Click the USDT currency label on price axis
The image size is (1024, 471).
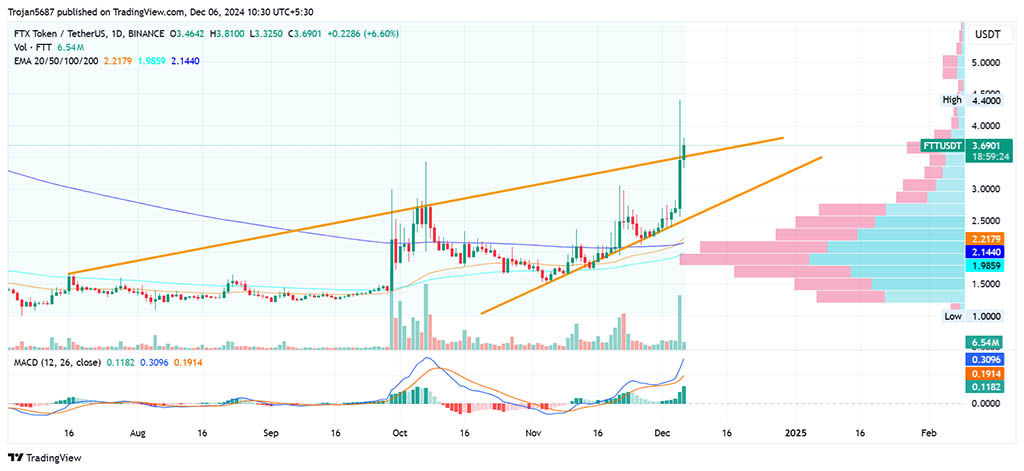987,35
